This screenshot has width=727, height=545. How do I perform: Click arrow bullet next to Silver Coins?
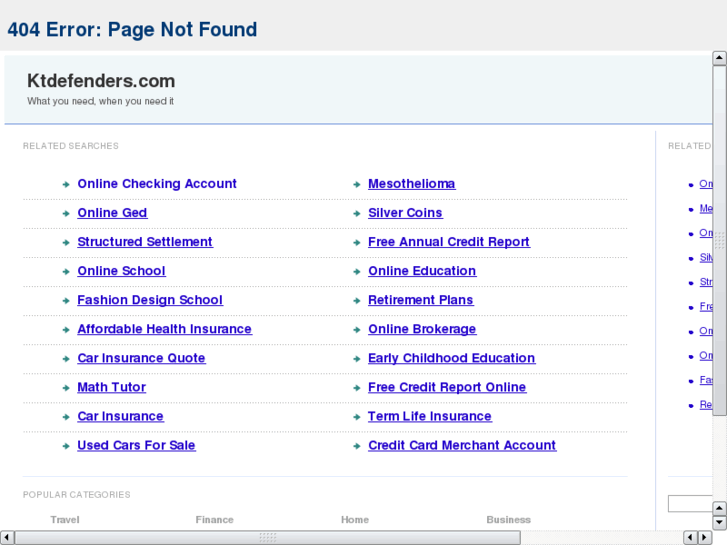point(356,213)
